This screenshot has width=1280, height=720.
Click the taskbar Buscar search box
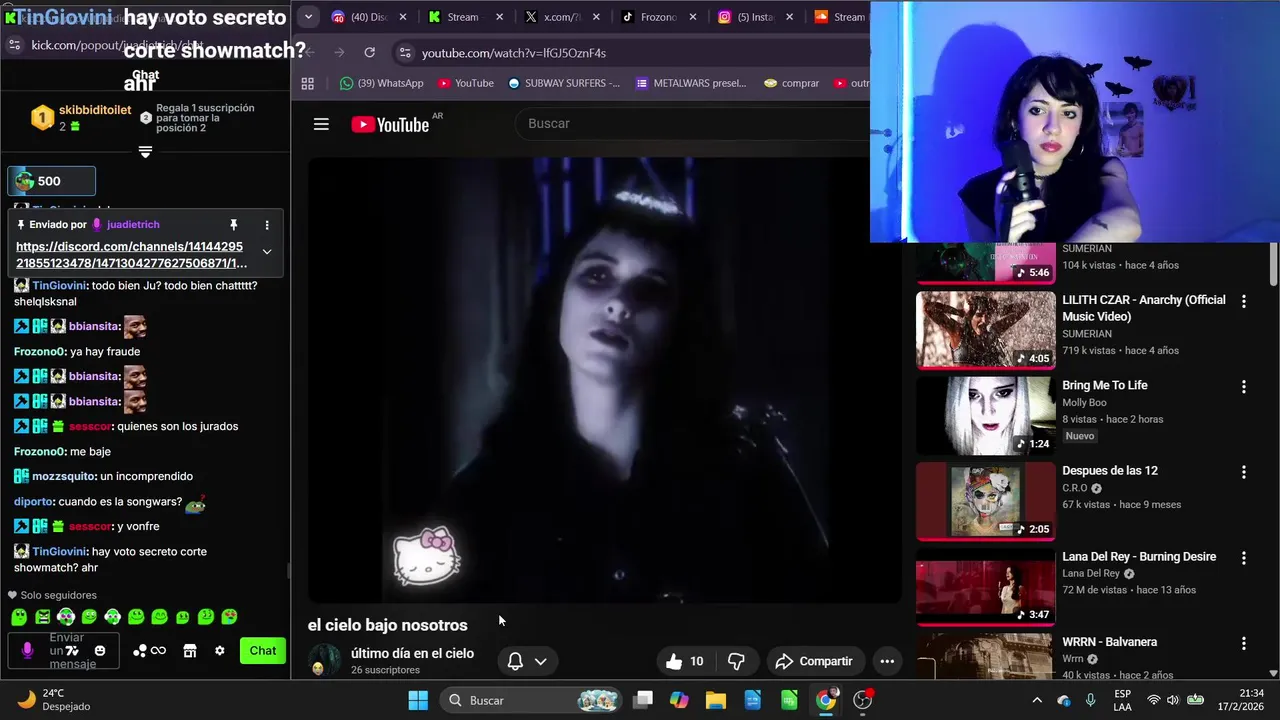pos(532,700)
